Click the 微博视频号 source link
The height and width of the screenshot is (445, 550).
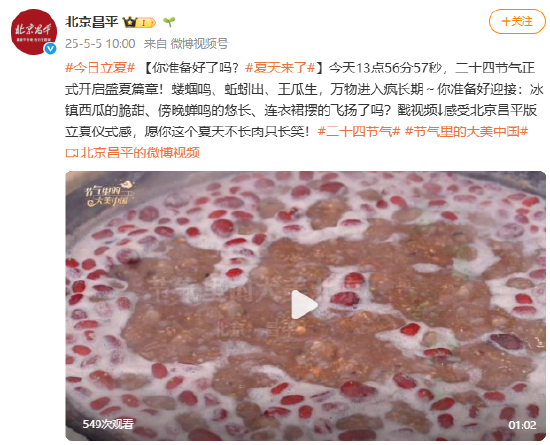point(199,44)
